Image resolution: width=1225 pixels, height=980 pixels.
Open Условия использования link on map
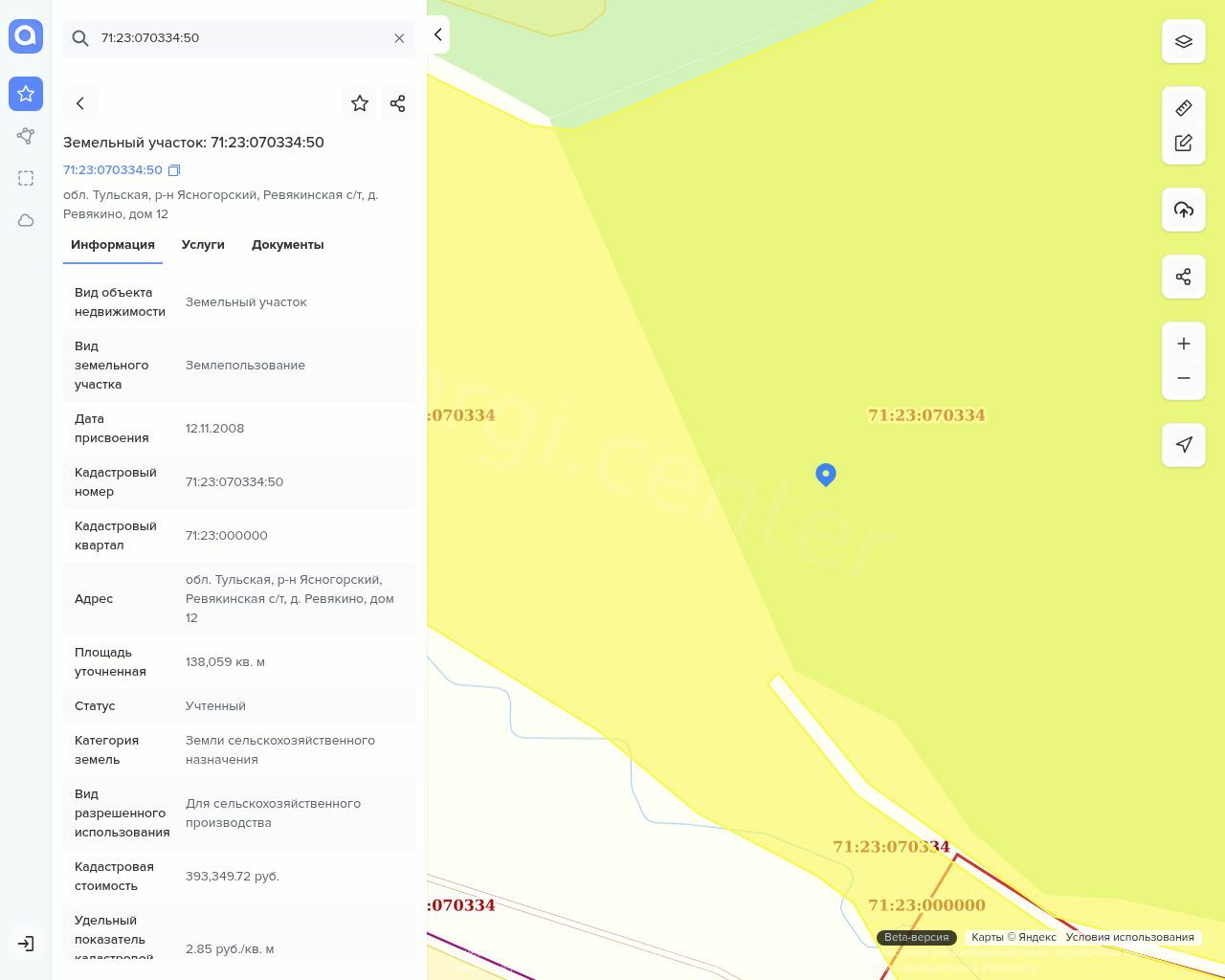point(1129,938)
